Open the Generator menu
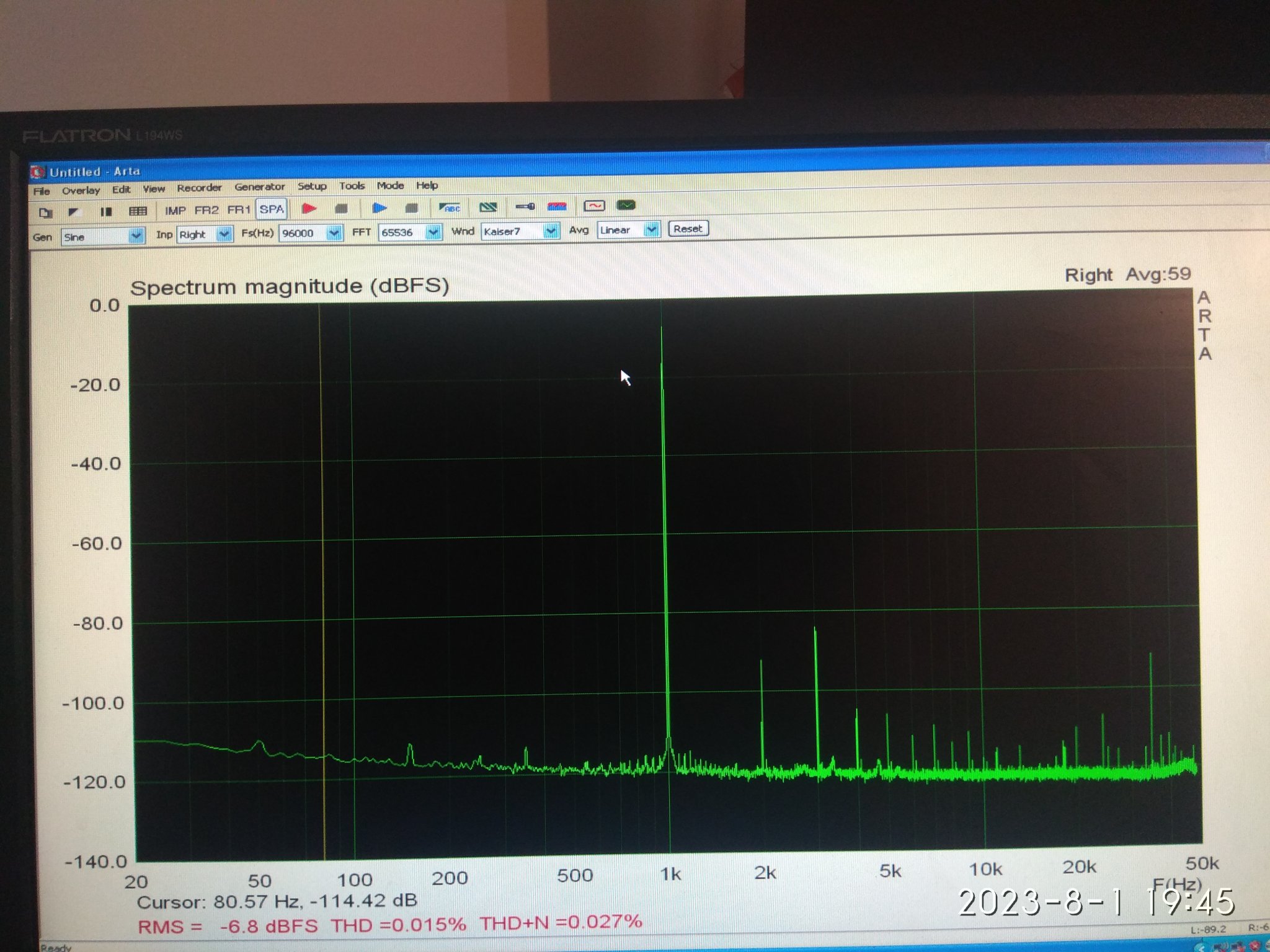Viewport: 1270px width, 952px height. click(x=259, y=187)
